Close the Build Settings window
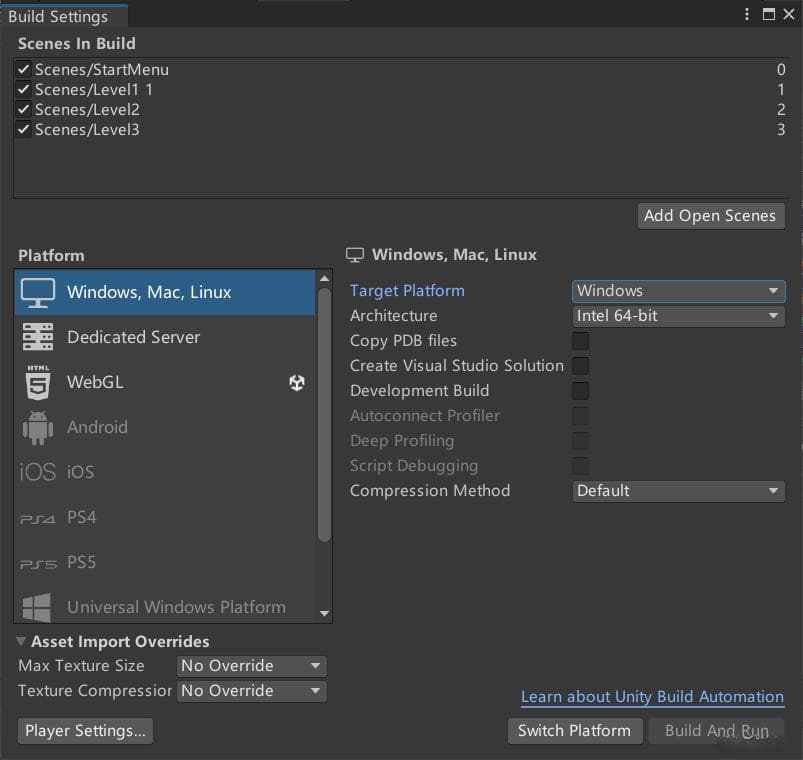Viewport: 803px width, 760px height. (x=789, y=14)
